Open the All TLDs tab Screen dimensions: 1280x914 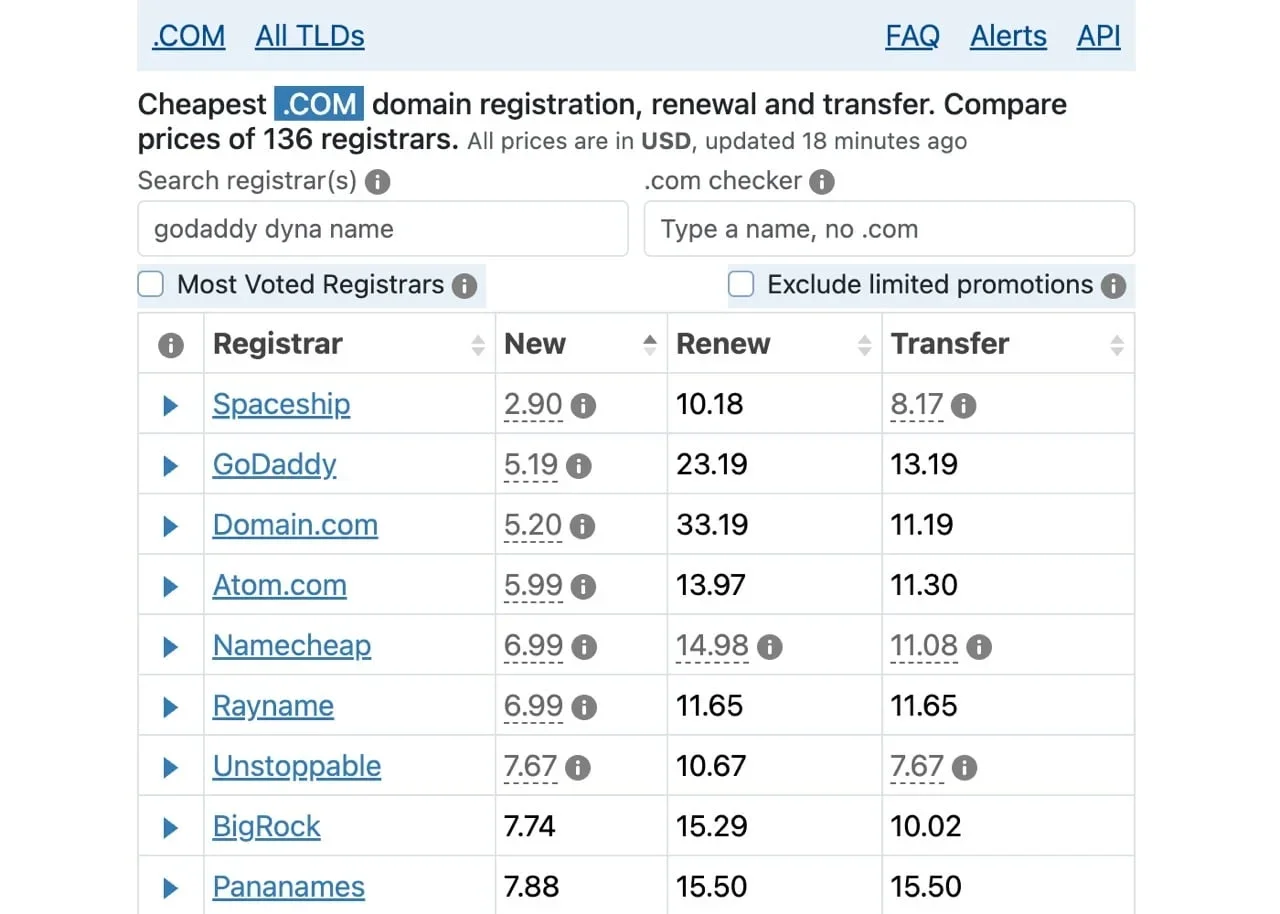(x=310, y=36)
